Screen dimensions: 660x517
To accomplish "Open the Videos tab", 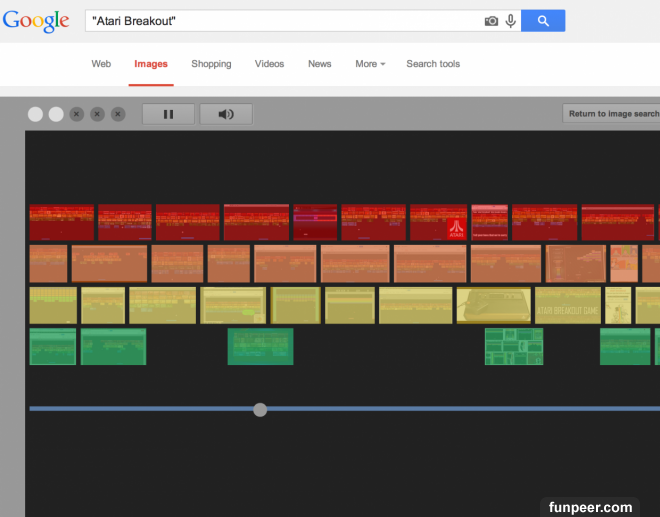I will coord(269,64).
